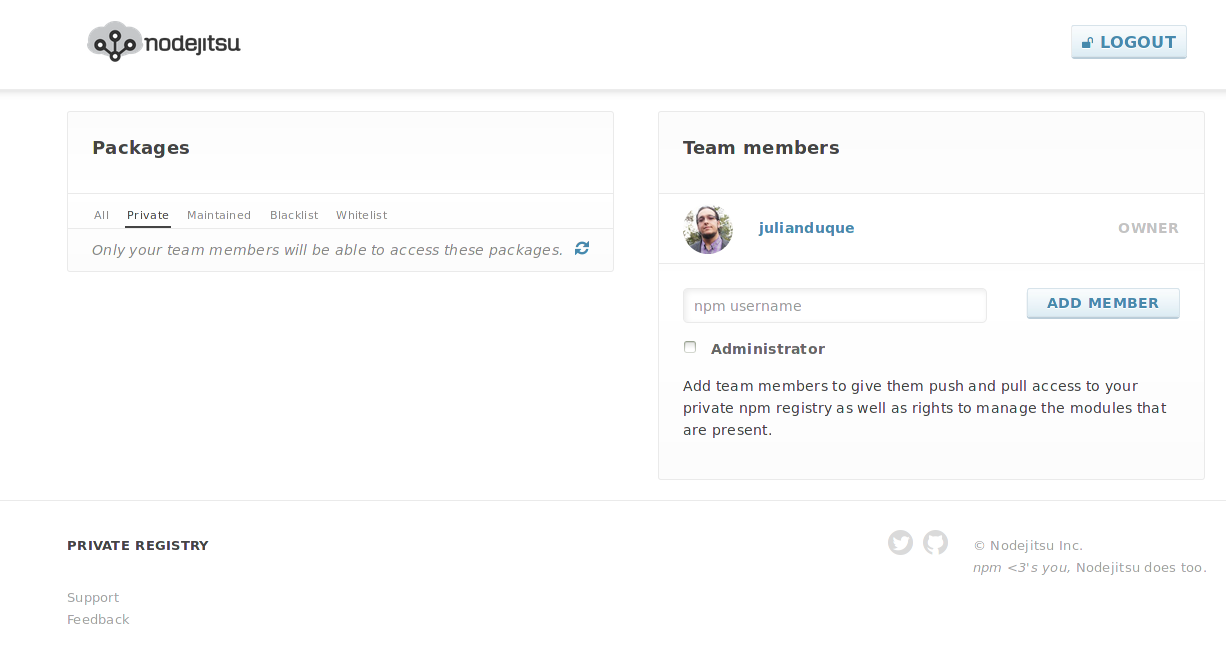Image resolution: width=1226 pixels, height=660 pixels.
Task: Refresh the private packages list icon
Action: click(x=582, y=248)
